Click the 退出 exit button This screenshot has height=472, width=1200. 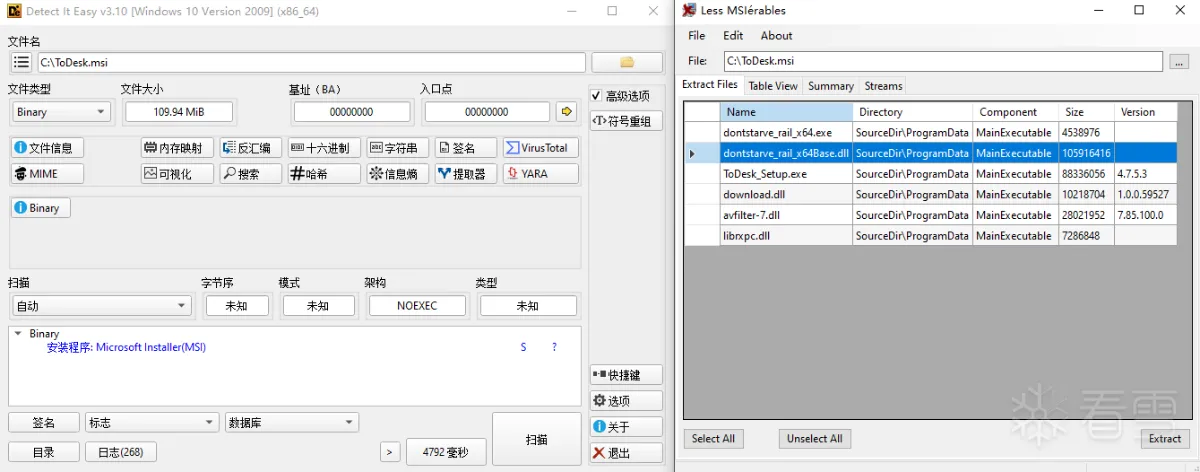(x=626, y=453)
